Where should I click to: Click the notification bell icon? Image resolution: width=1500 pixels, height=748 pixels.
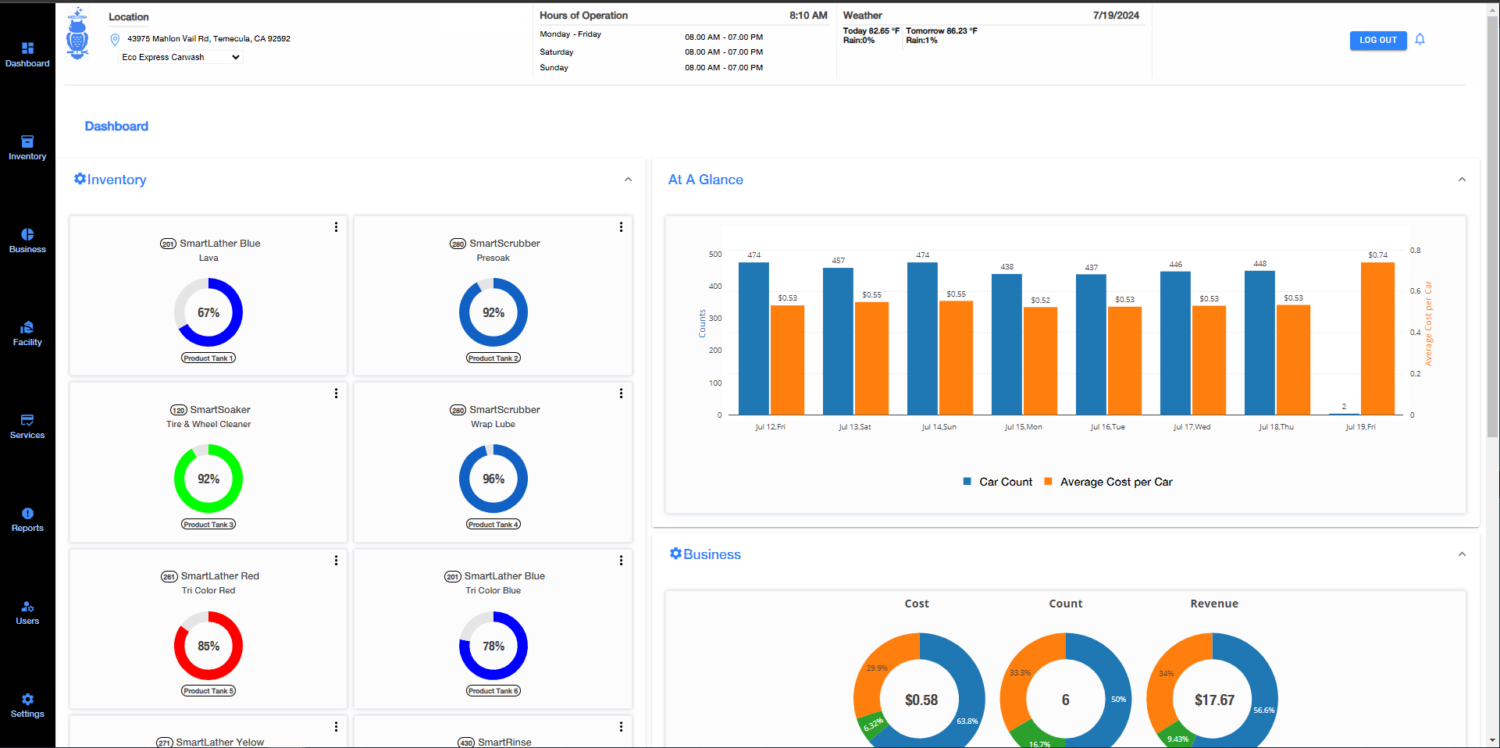pos(1419,40)
